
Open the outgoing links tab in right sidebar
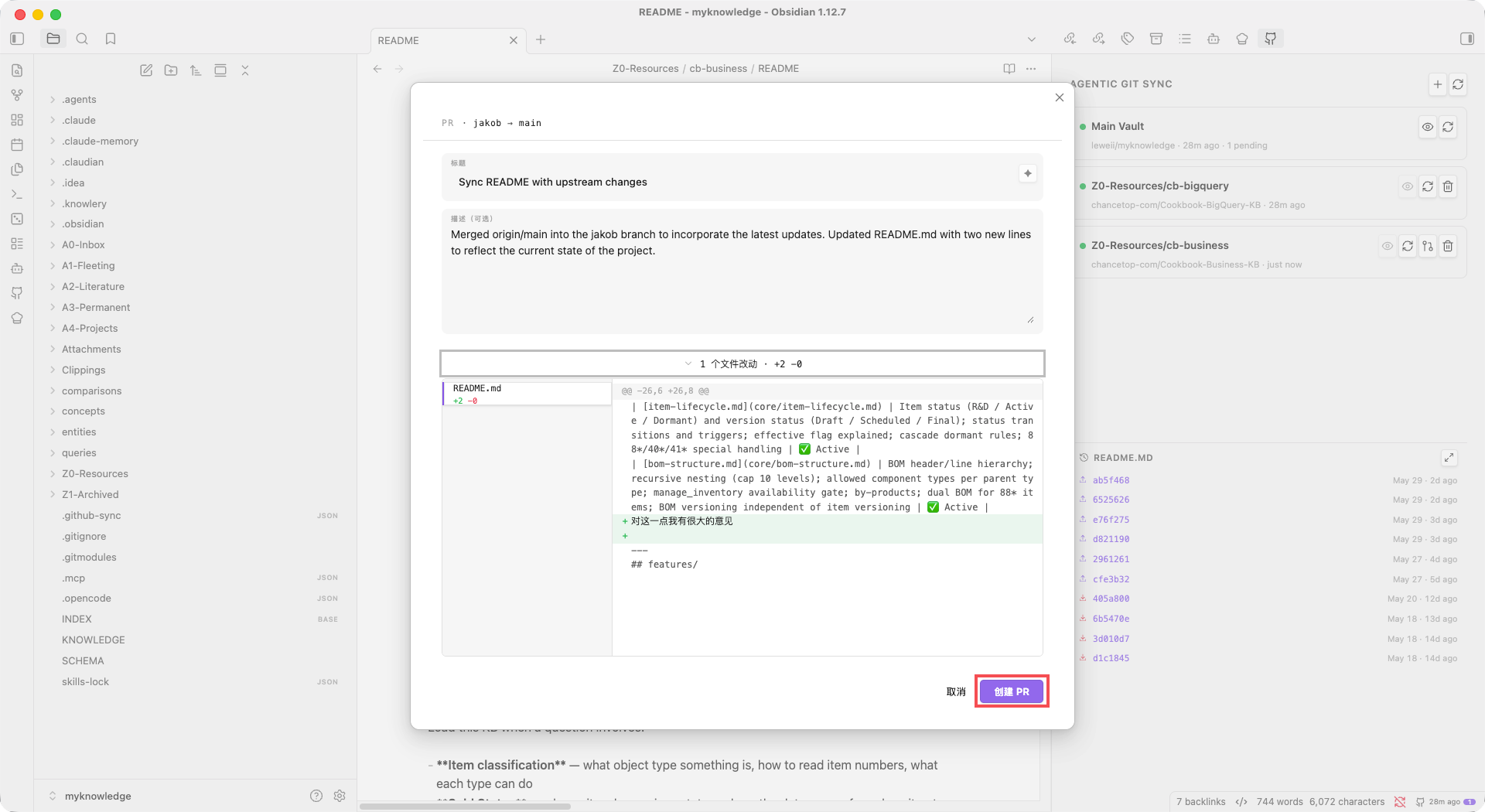pyautogui.click(x=1099, y=39)
